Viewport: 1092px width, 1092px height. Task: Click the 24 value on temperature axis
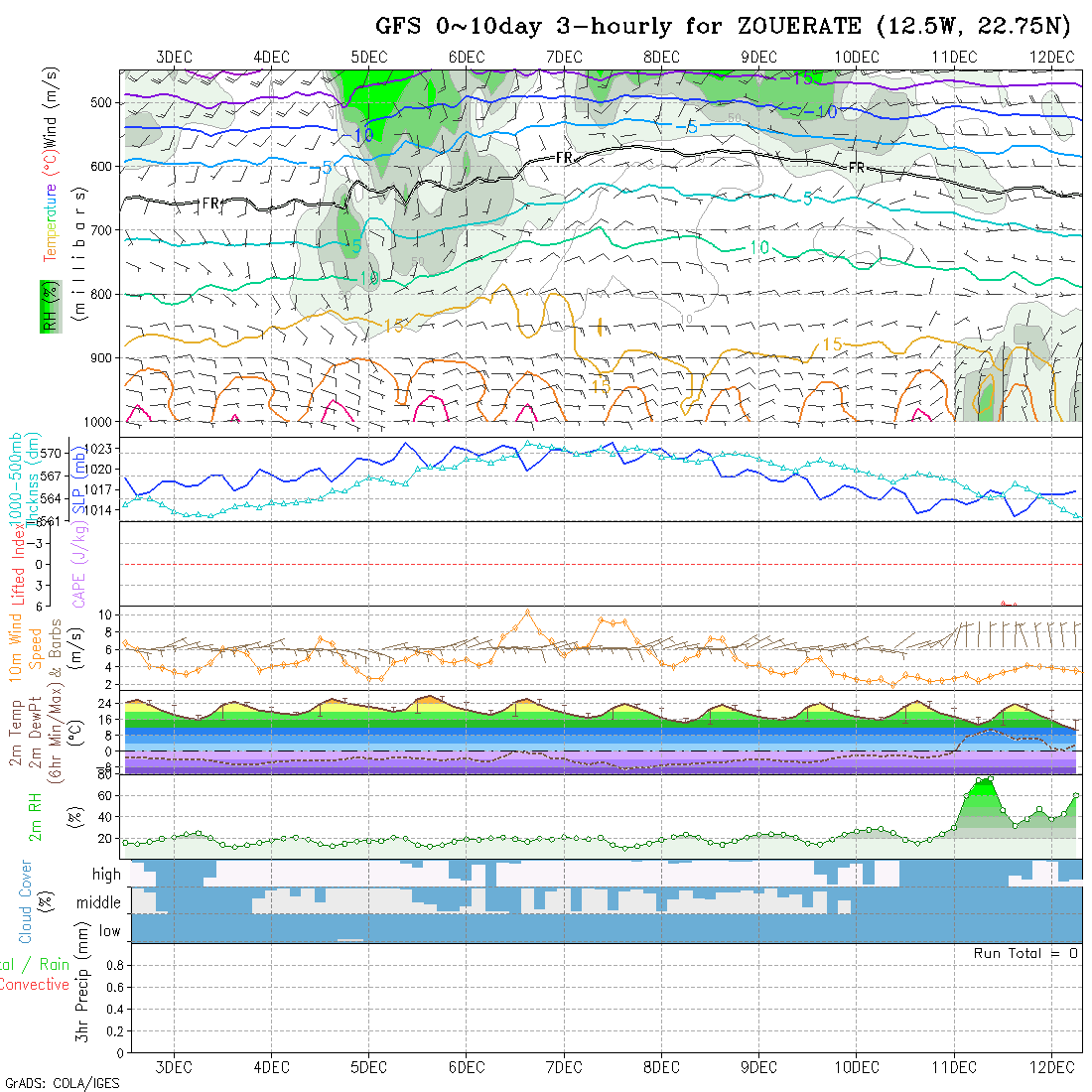point(105,704)
